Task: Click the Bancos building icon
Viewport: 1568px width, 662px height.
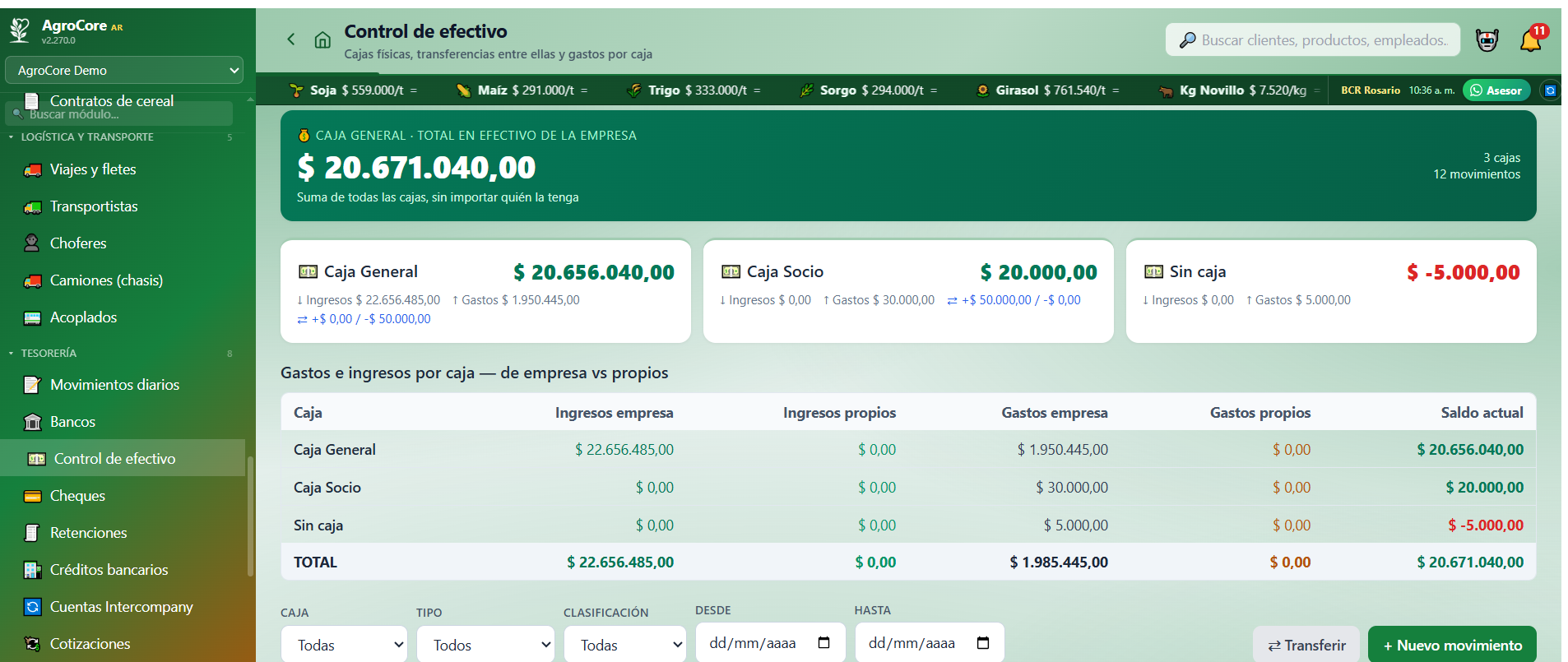Action: (33, 422)
